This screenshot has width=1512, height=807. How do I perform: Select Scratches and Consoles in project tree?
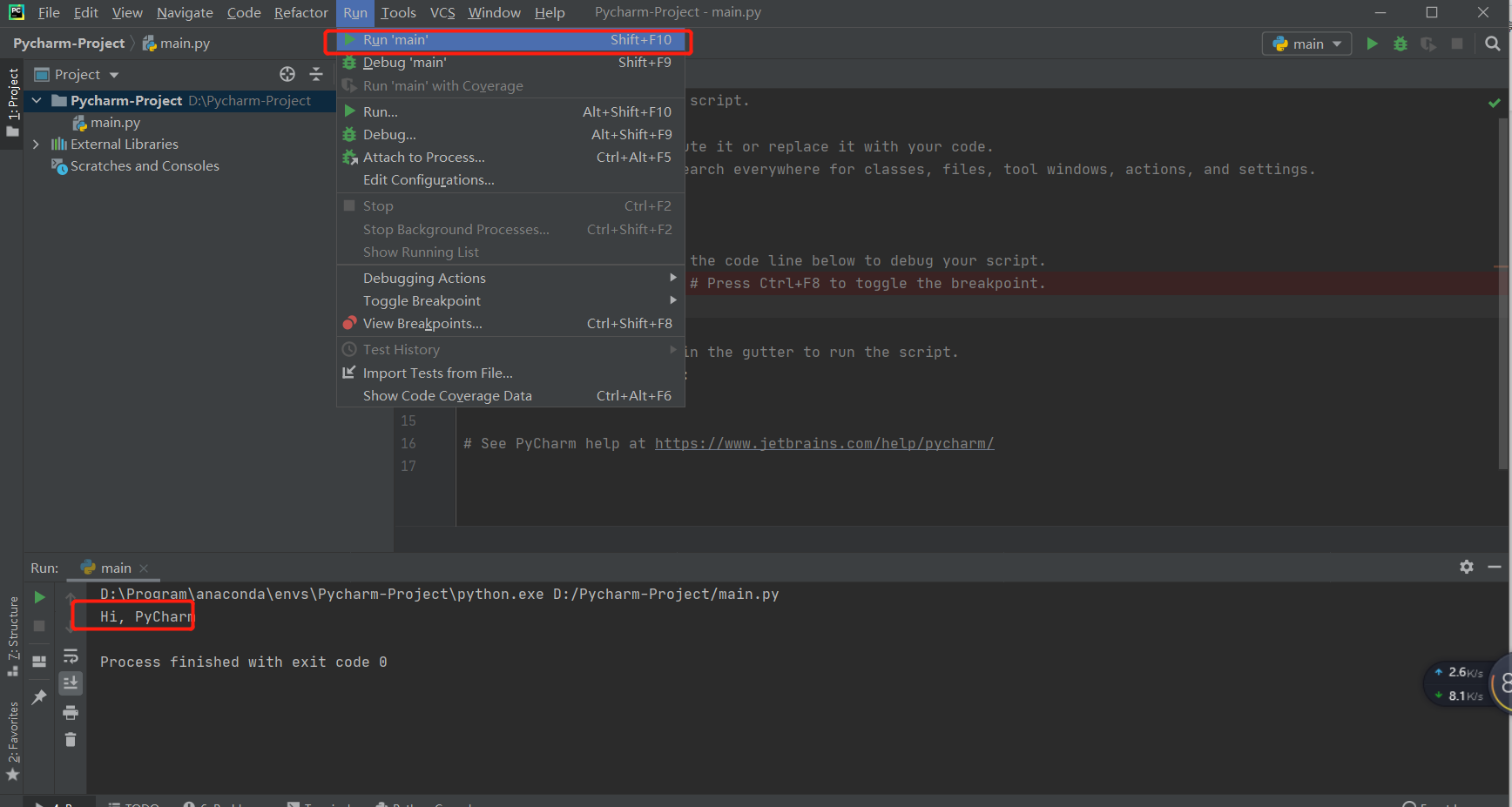click(145, 166)
